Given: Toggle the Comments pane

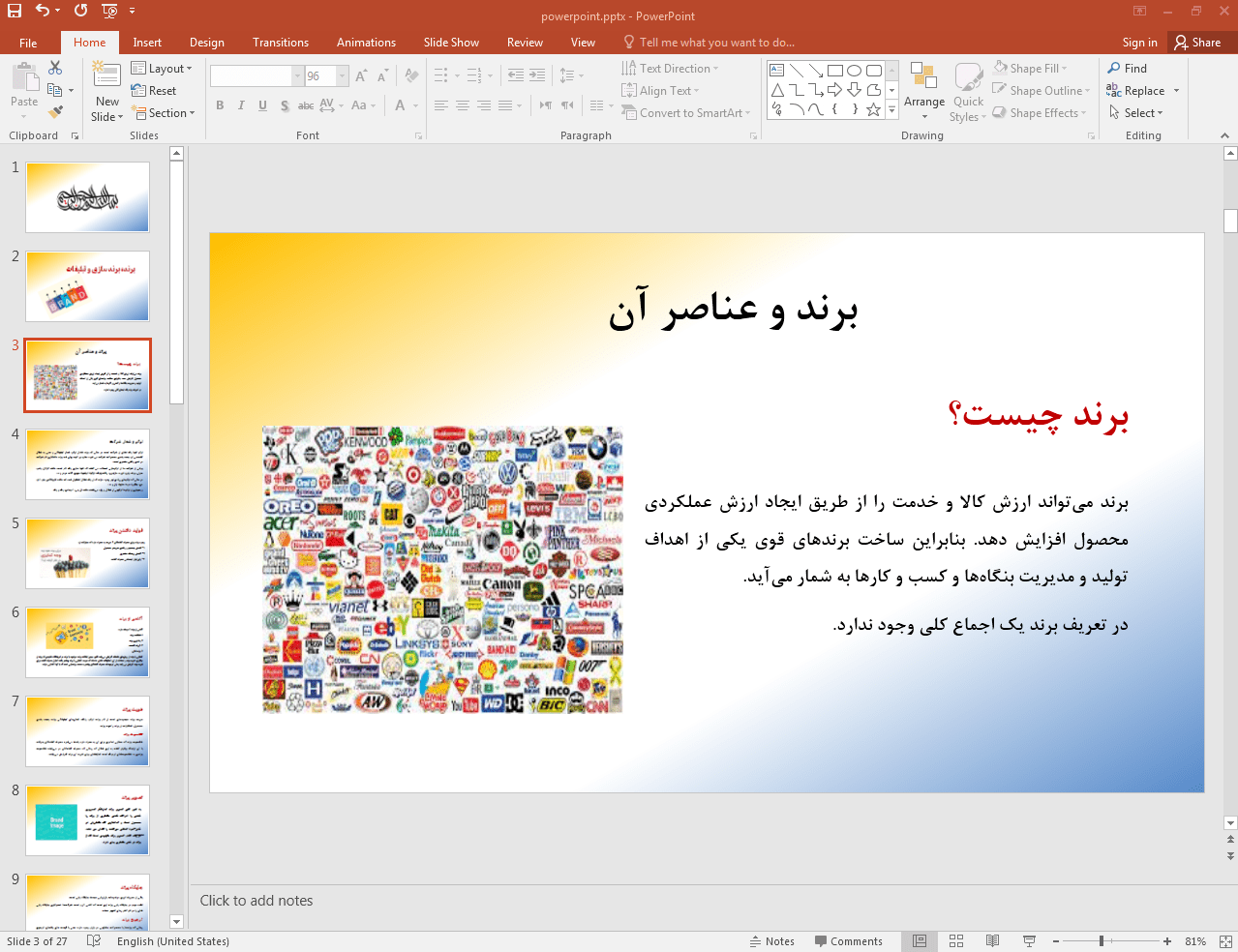Looking at the screenshot, I should 848,941.
